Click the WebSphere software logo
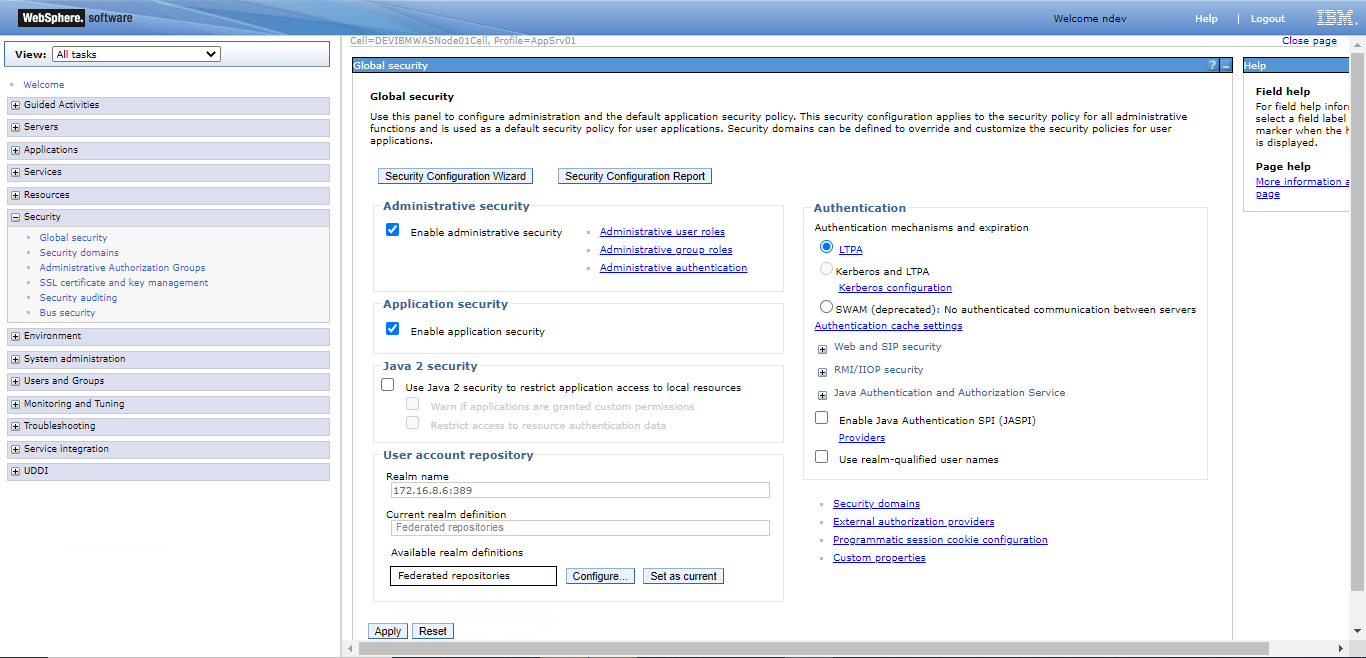 pos(75,18)
